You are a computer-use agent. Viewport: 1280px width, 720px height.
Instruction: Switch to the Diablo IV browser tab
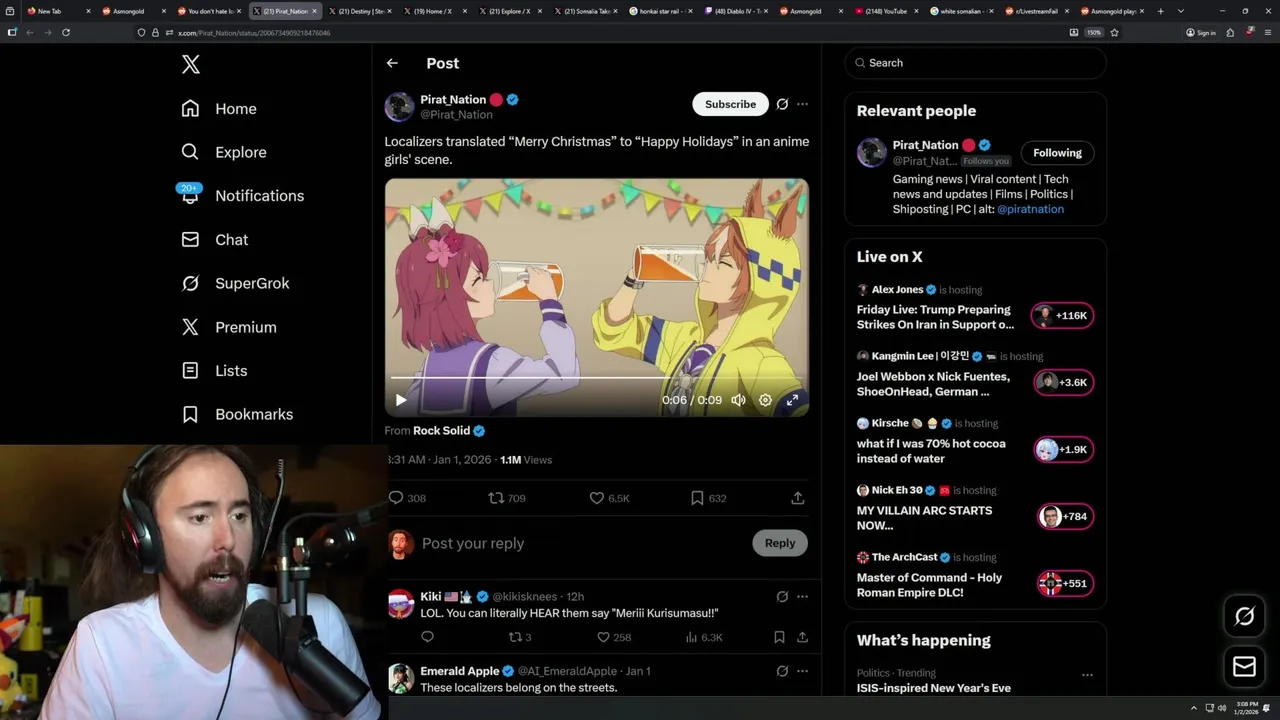click(736, 11)
